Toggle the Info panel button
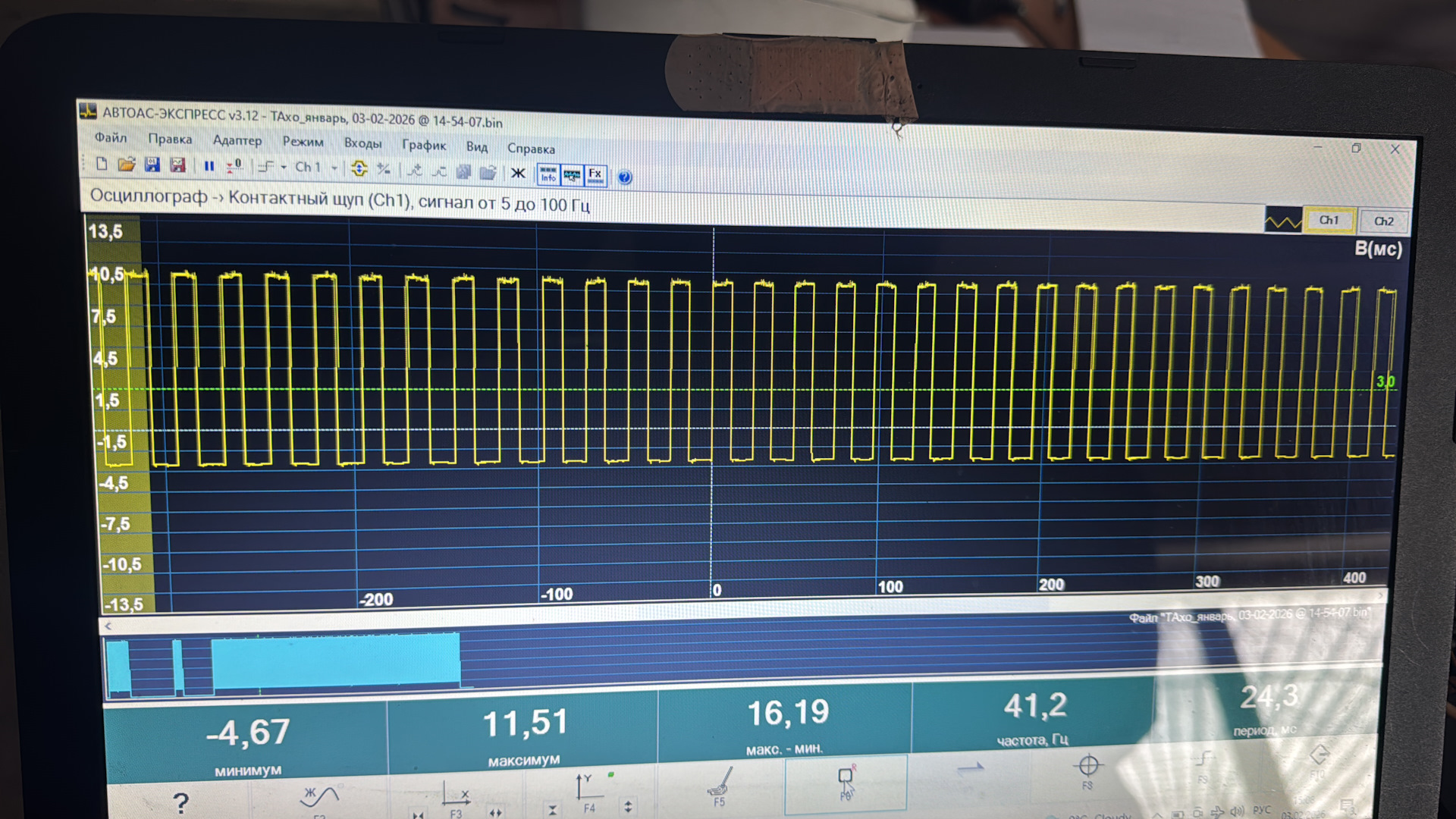Image resolution: width=1456 pixels, height=819 pixels. point(548,175)
